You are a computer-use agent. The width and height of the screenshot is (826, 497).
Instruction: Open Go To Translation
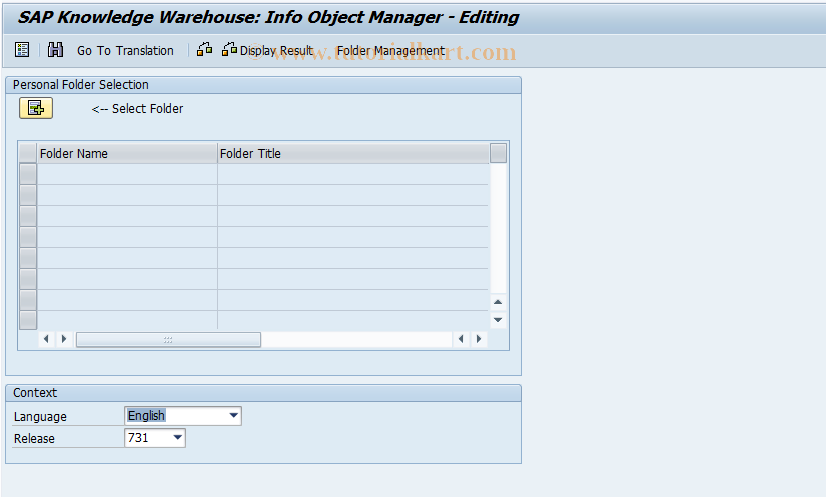click(x=125, y=51)
